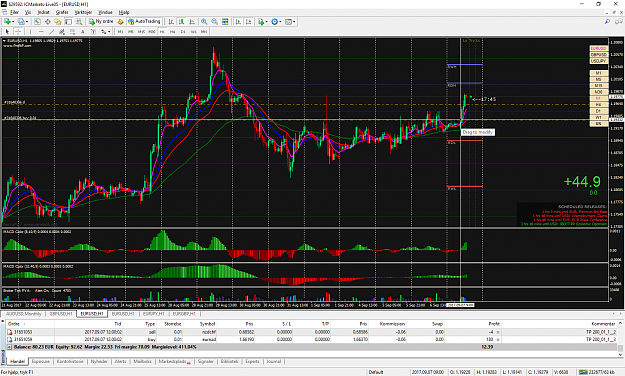625x376 pixels.
Task: Select H4 timeframe in toolbar
Action: 173,31
